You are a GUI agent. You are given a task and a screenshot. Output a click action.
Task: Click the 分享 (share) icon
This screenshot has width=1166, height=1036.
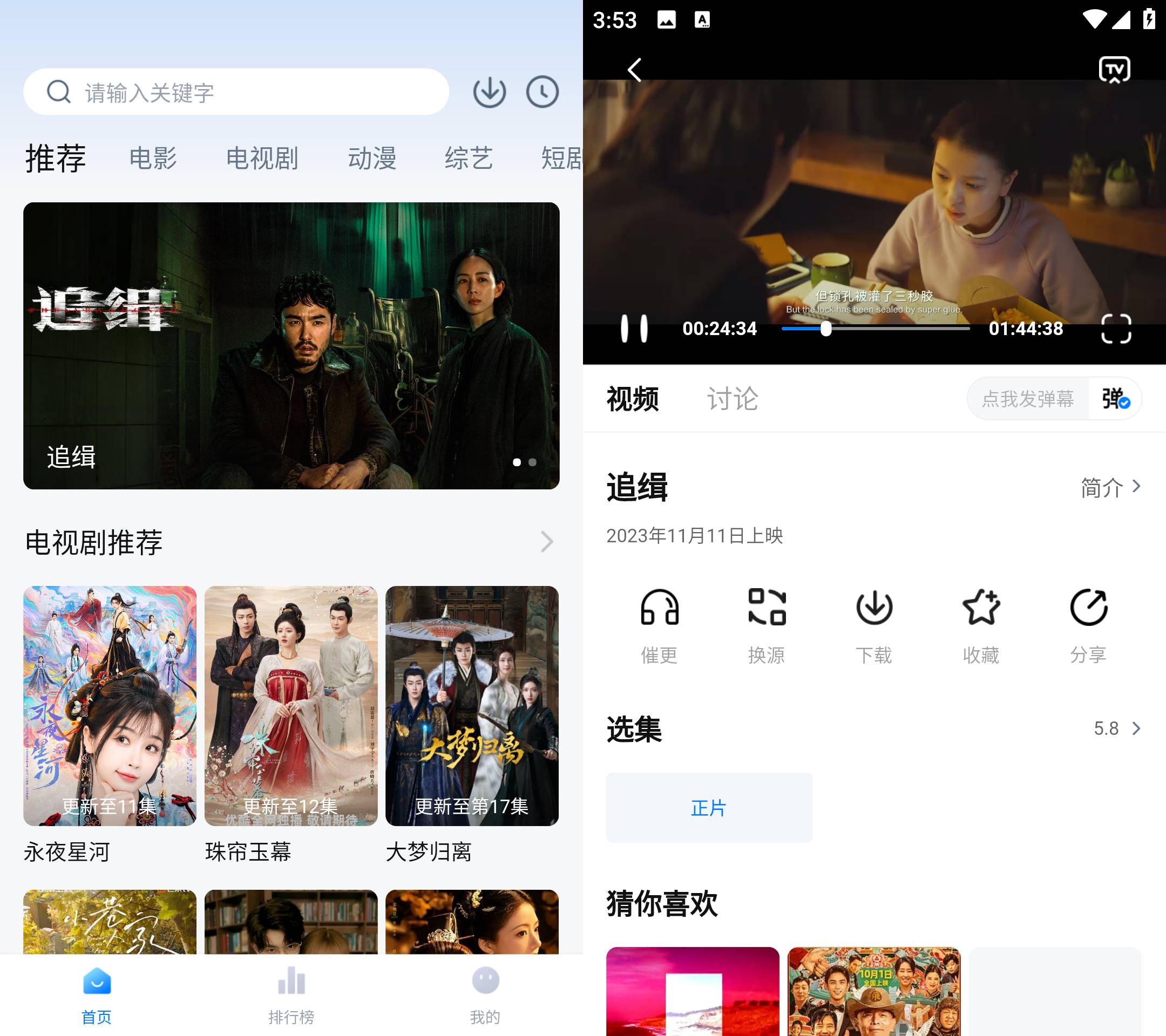click(1089, 607)
